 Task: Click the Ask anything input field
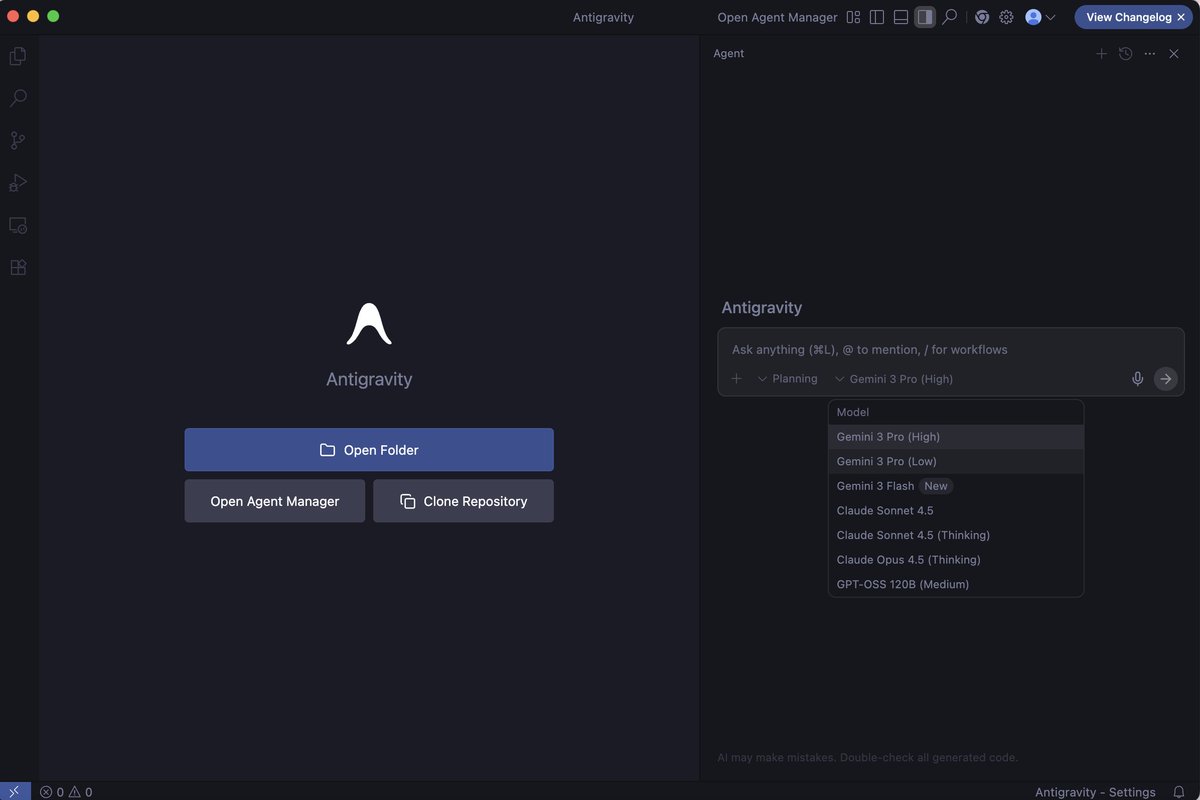point(950,349)
